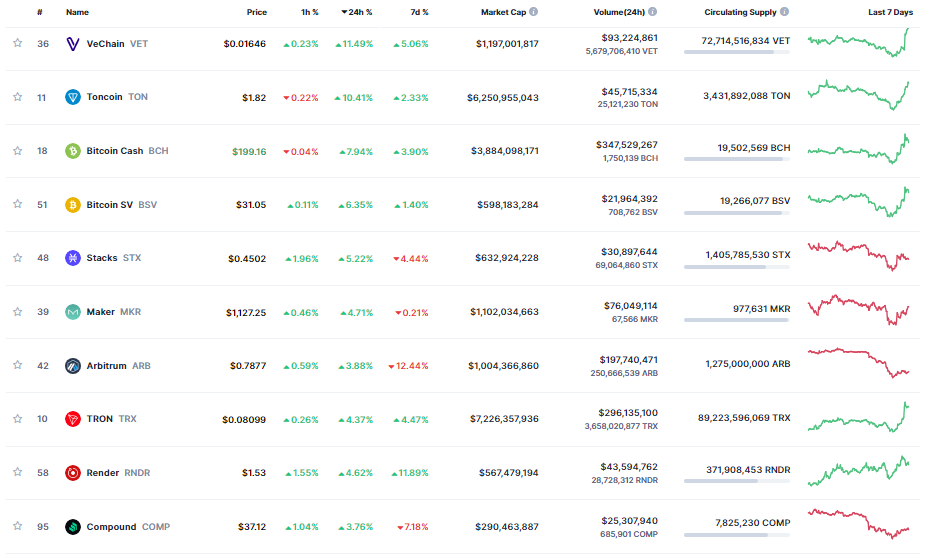
Task: Toggle the Render watchlist star
Action: point(18,472)
